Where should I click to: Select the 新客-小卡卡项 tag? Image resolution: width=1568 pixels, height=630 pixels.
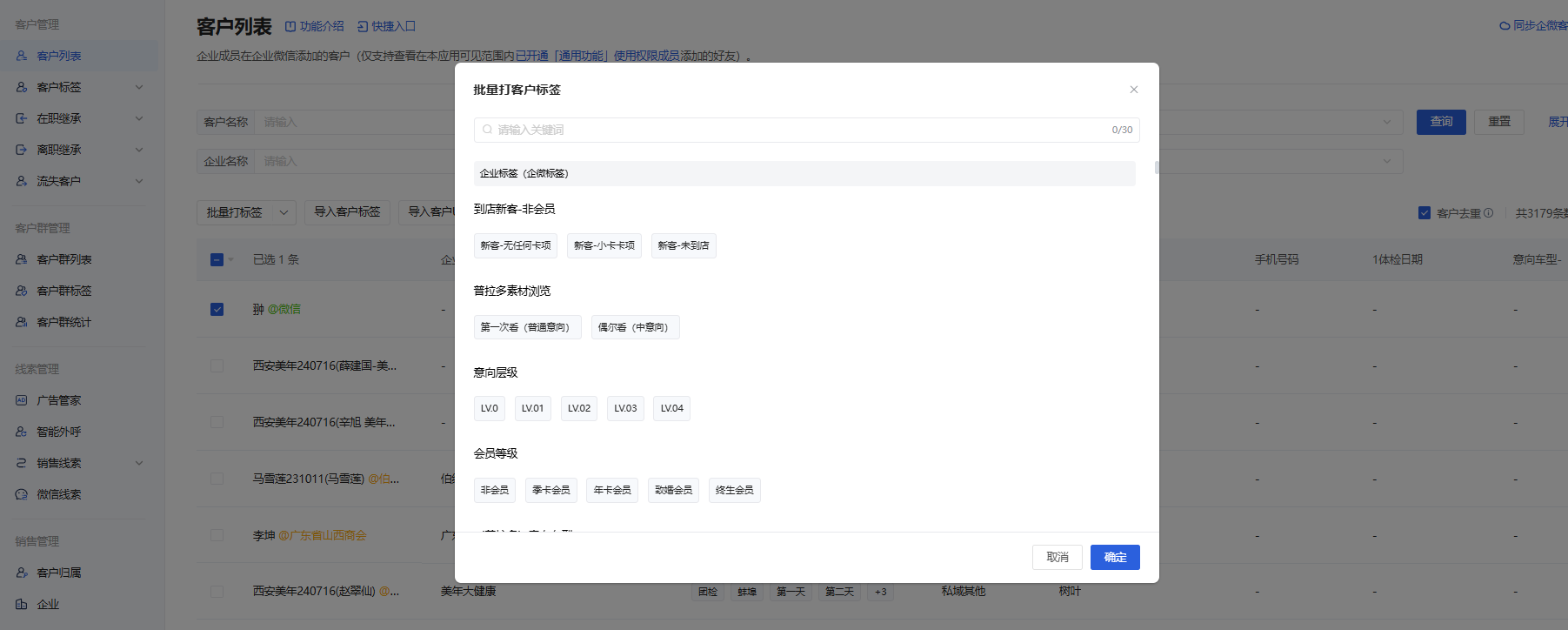(x=604, y=245)
